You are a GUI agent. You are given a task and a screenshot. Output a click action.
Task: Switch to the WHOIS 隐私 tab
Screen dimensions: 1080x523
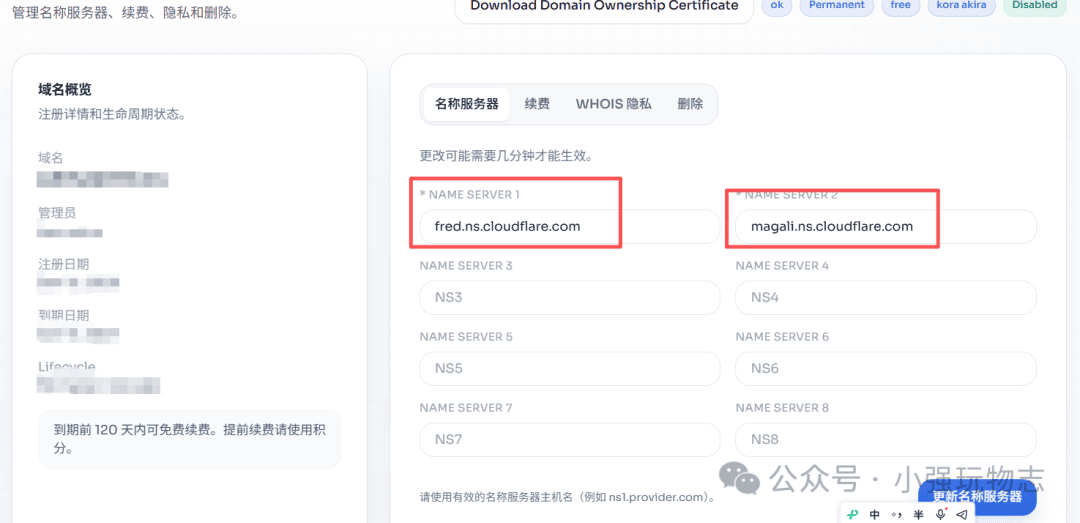[x=614, y=105]
